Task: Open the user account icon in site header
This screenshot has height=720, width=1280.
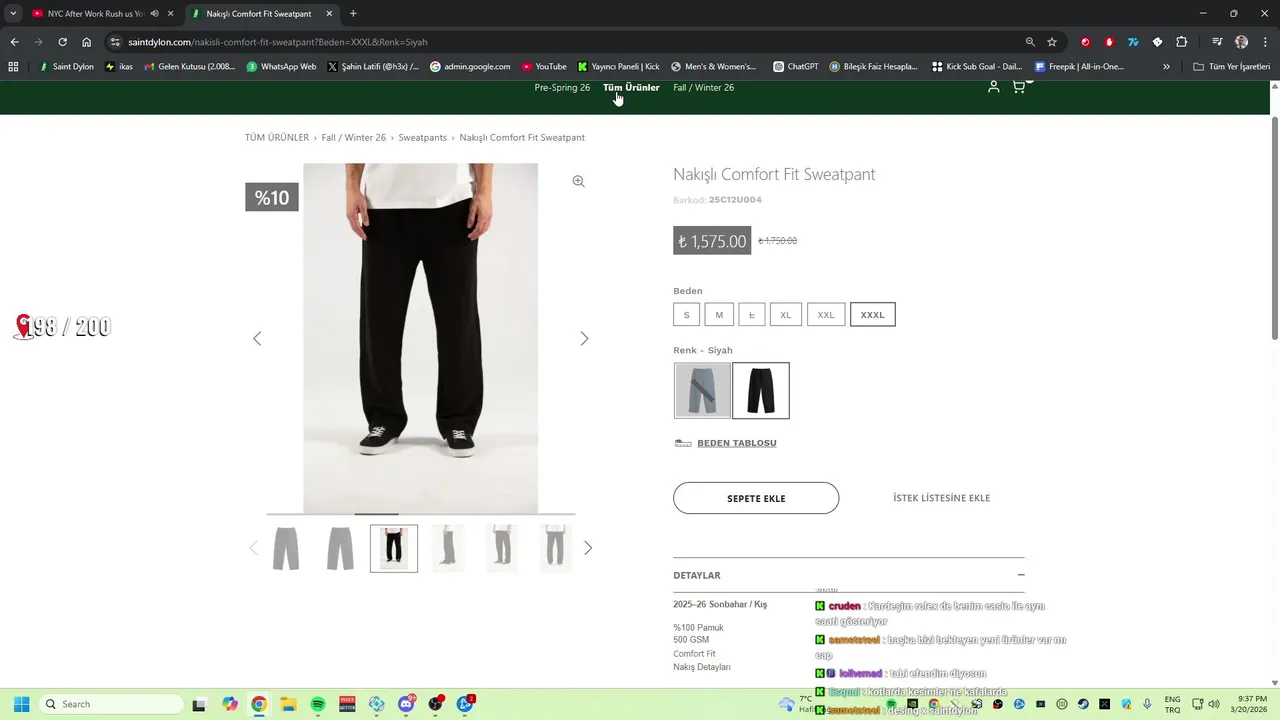Action: [993, 87]
